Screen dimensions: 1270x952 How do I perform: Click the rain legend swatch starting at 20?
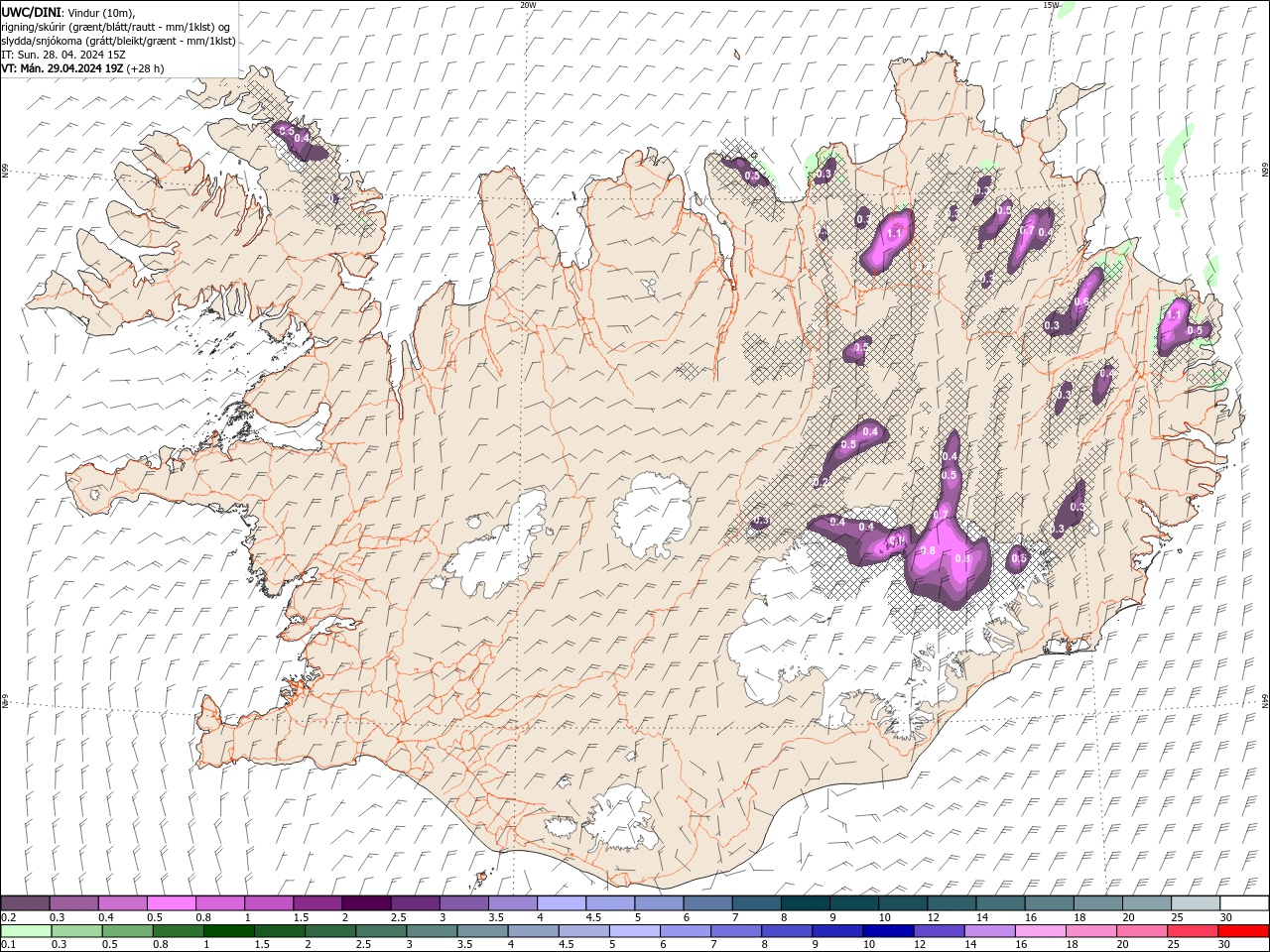1140,930
